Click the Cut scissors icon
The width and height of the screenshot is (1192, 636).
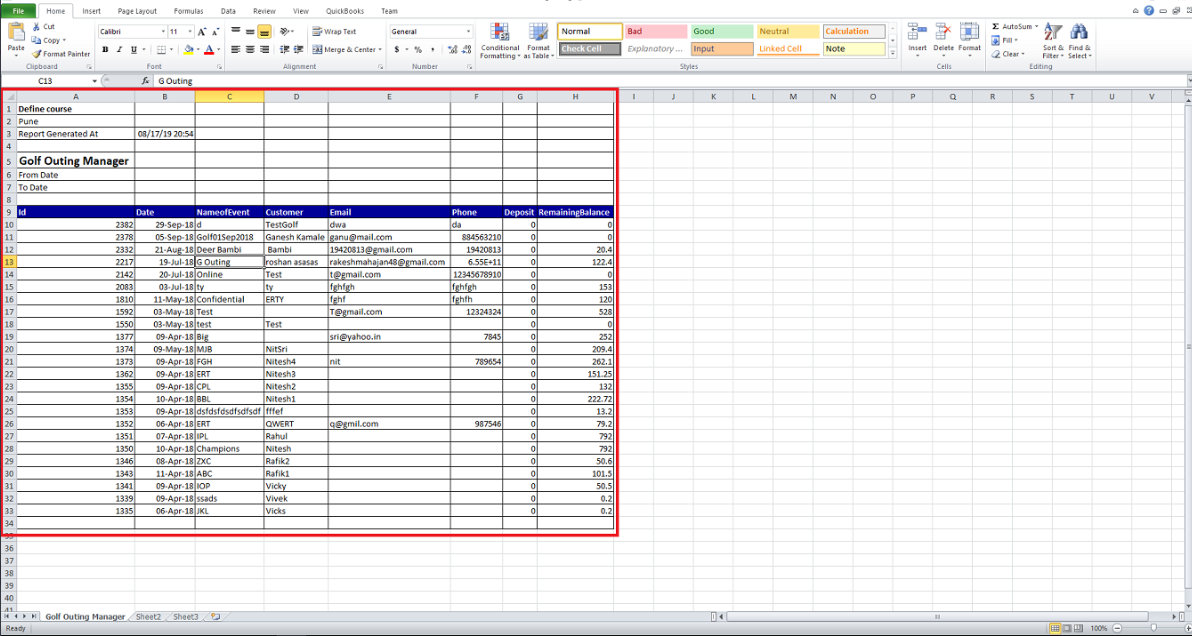[36, 27]
